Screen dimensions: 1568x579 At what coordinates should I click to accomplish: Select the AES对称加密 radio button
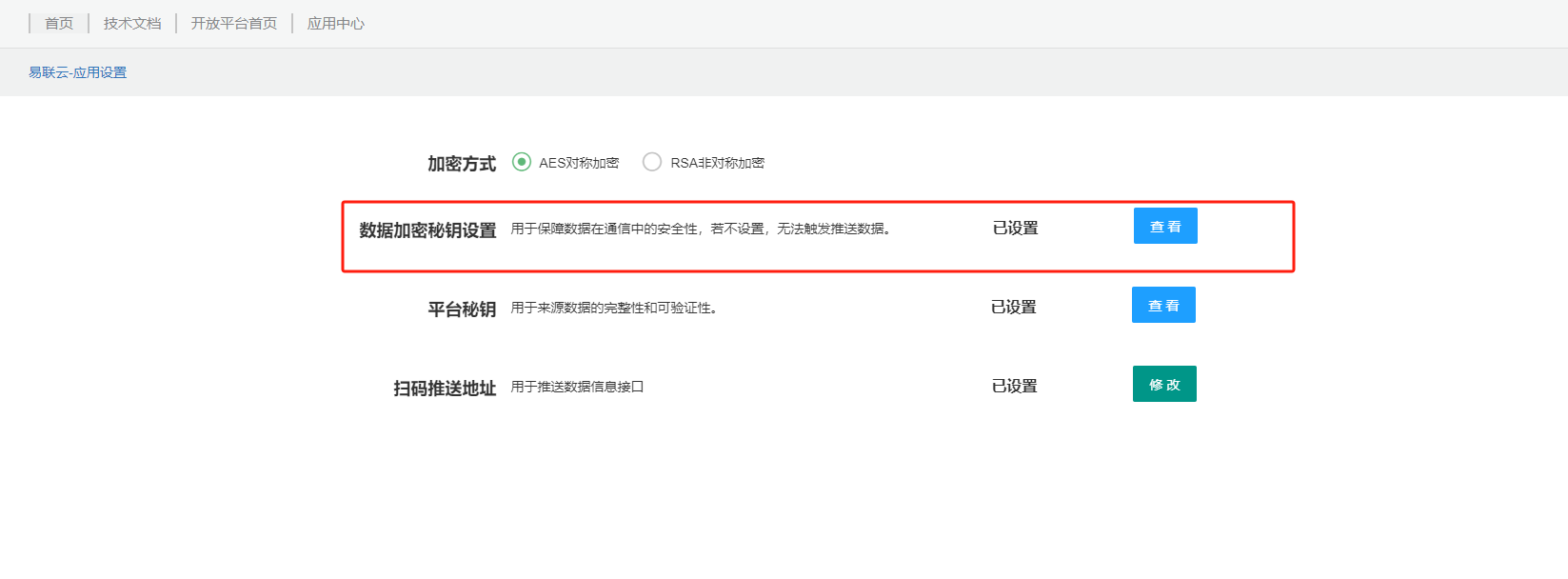522,162
